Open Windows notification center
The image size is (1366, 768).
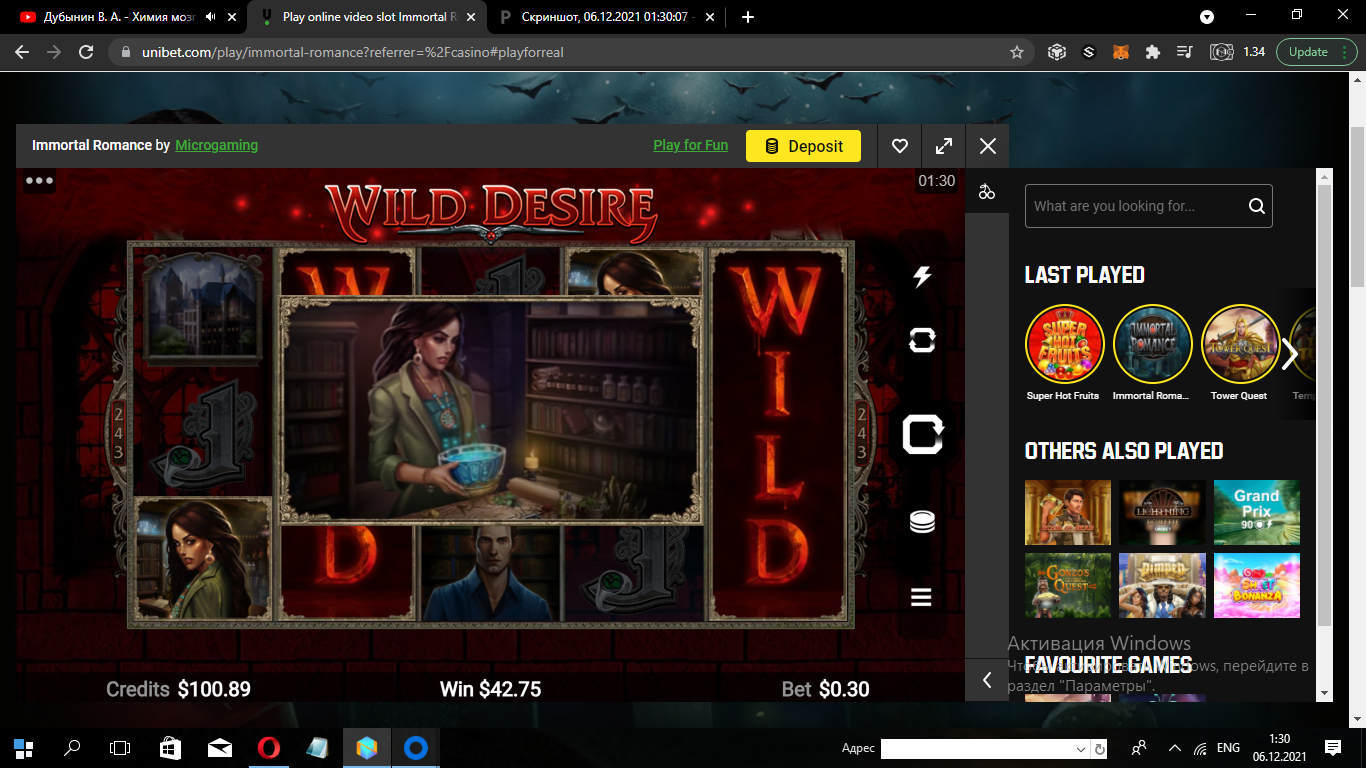(x=1333, y=747)
